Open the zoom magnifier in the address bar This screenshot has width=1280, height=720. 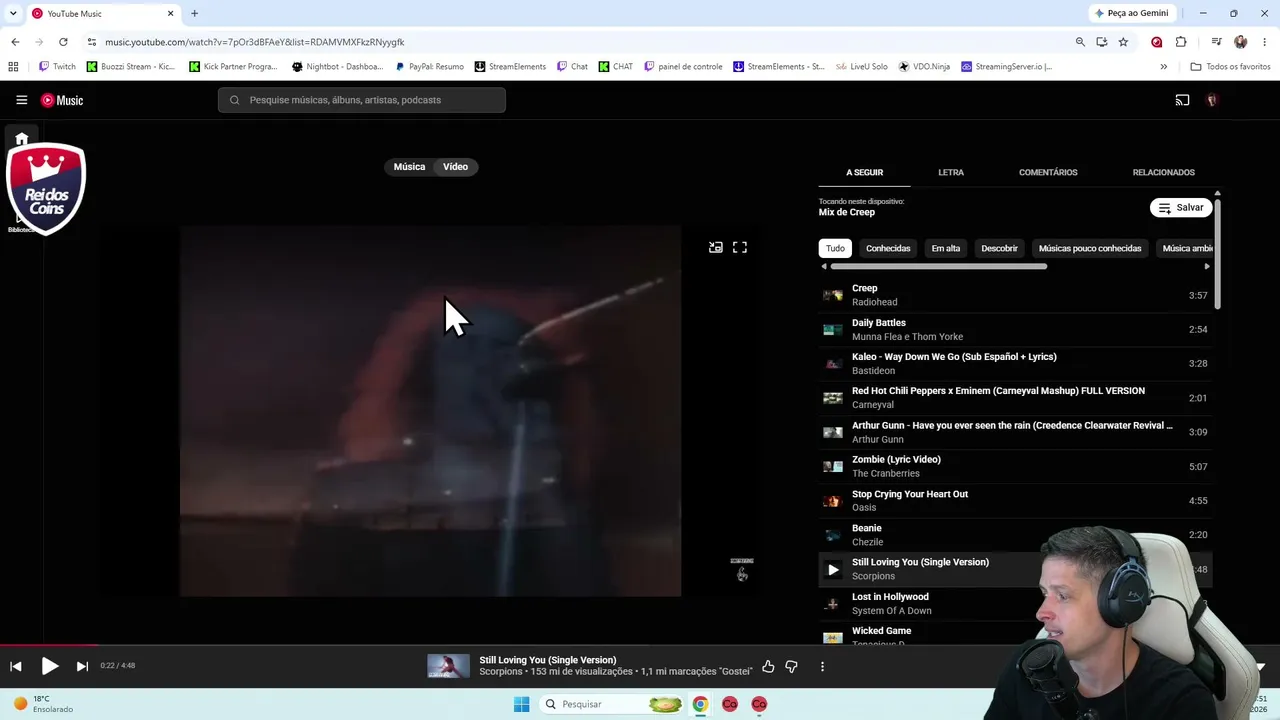(1080, 42)
